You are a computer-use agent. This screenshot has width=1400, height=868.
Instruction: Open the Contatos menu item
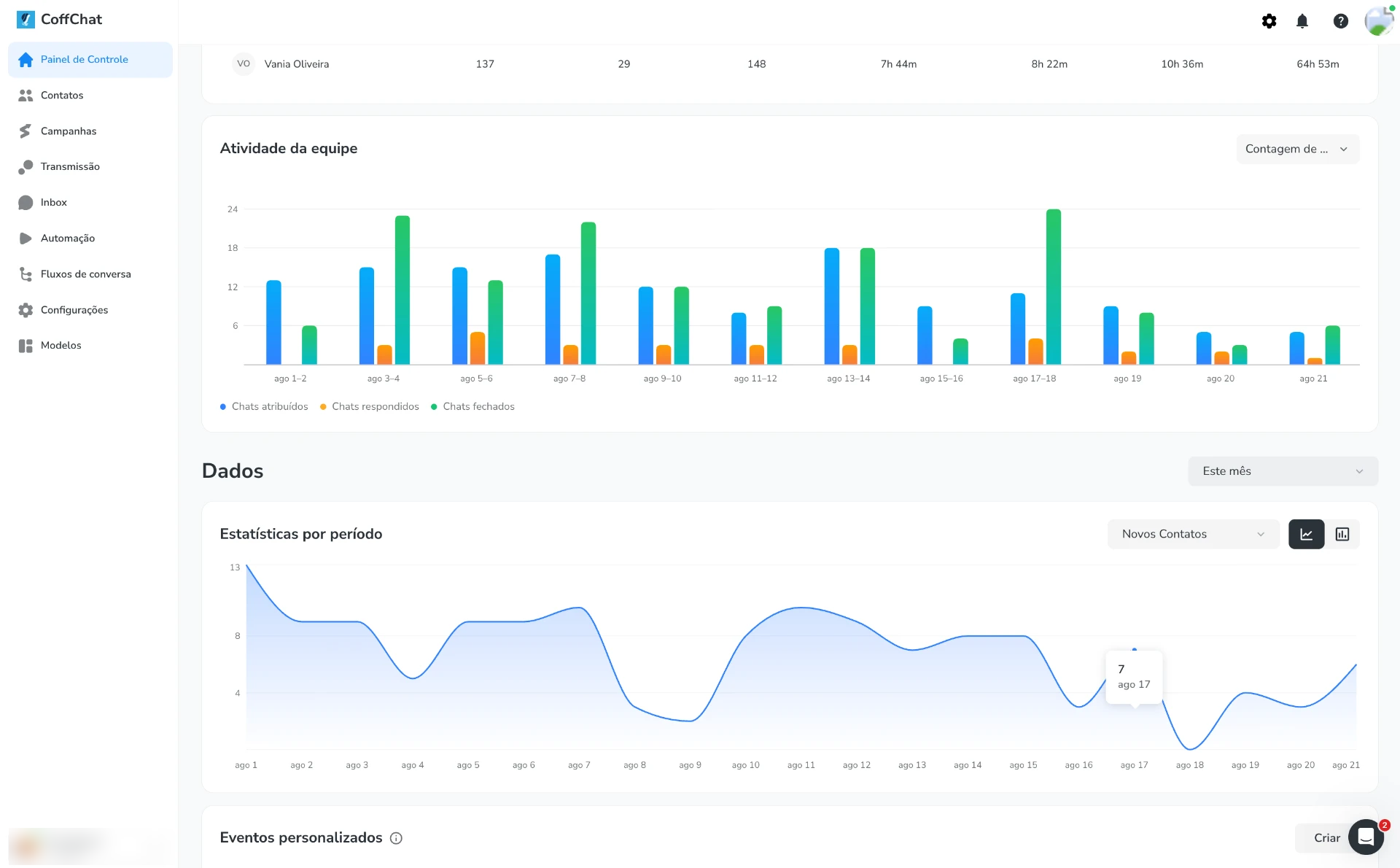pos(90,96)
